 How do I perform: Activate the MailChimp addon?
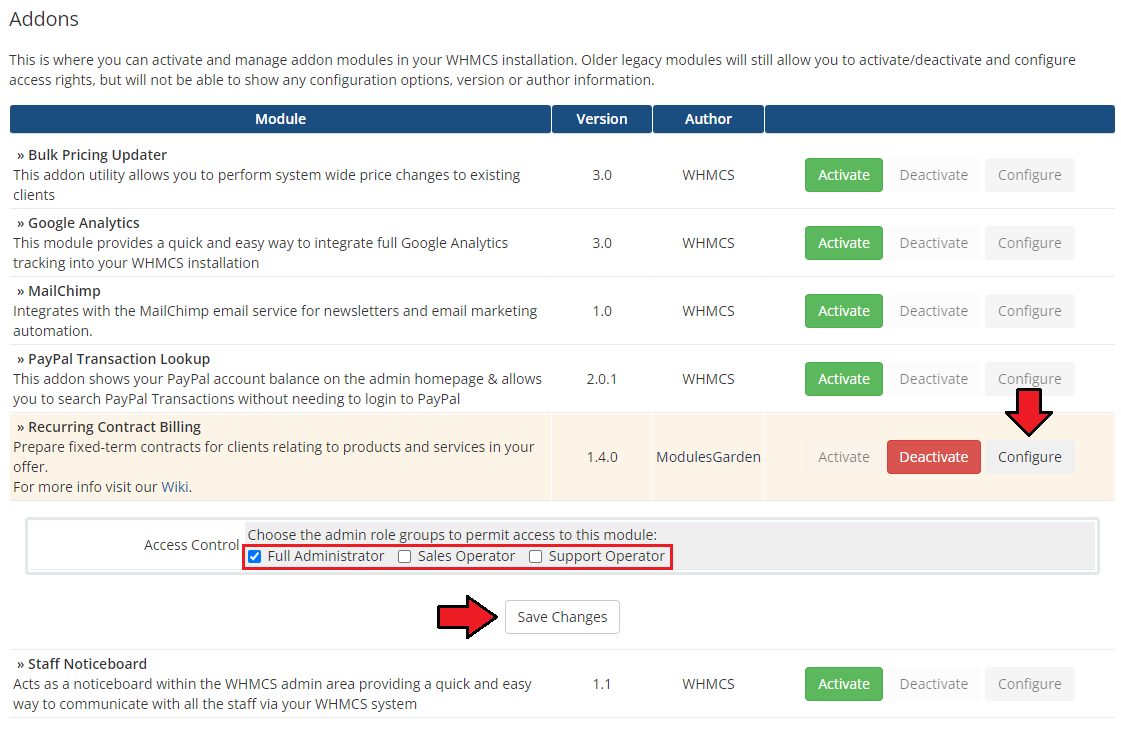pyautogui.click(x=844, y=311)
